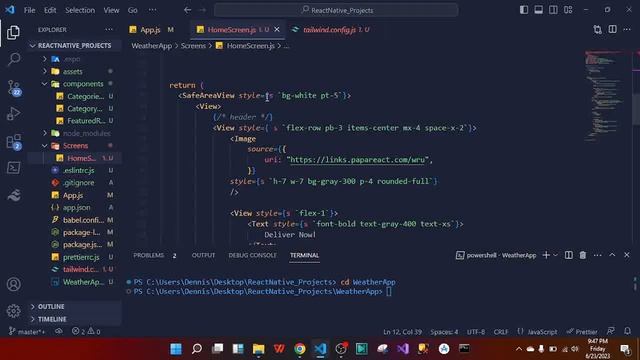Screen dimensions: 640x360
Task: Open the Manage gear icon
Action: pyautogui.click(x=13, y=311)
